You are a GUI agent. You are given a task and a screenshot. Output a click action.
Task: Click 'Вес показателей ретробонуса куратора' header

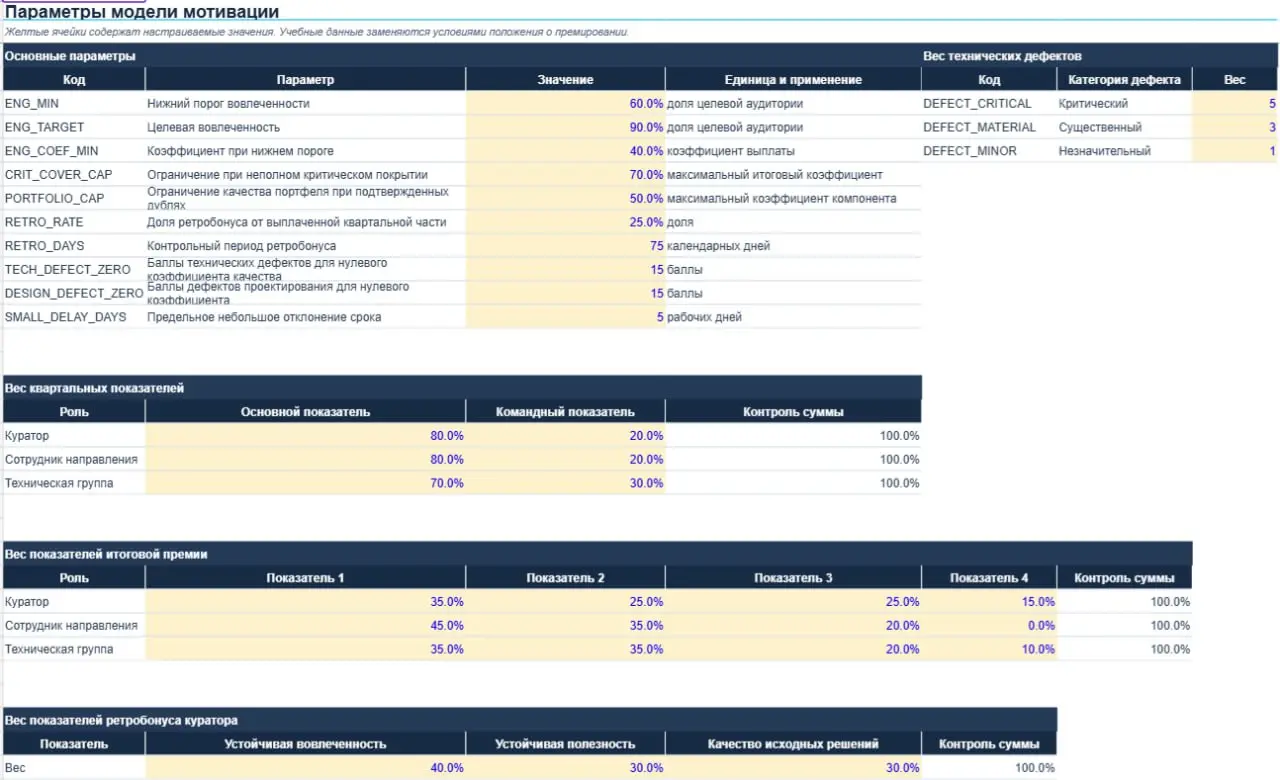coord(121,720)
